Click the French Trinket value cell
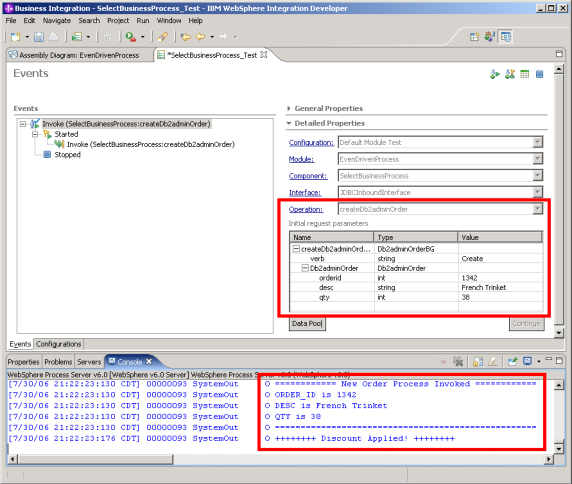 point(500,287)
